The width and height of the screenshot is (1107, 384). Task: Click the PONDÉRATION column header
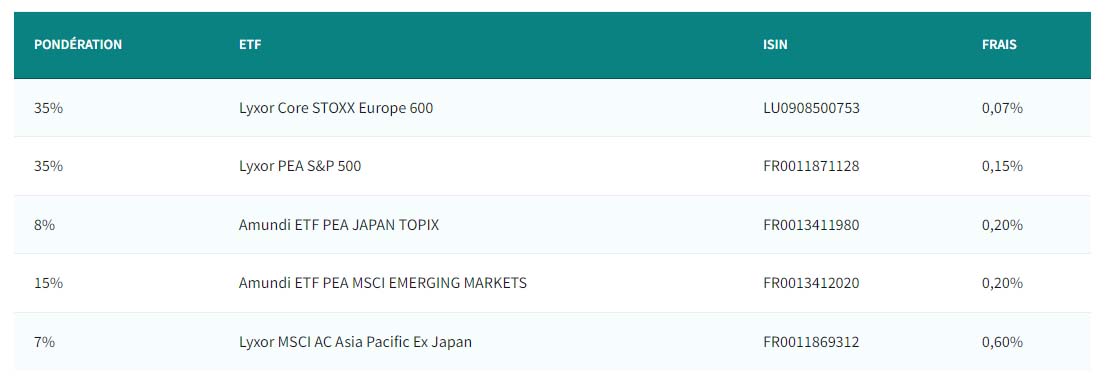(78, 44)
